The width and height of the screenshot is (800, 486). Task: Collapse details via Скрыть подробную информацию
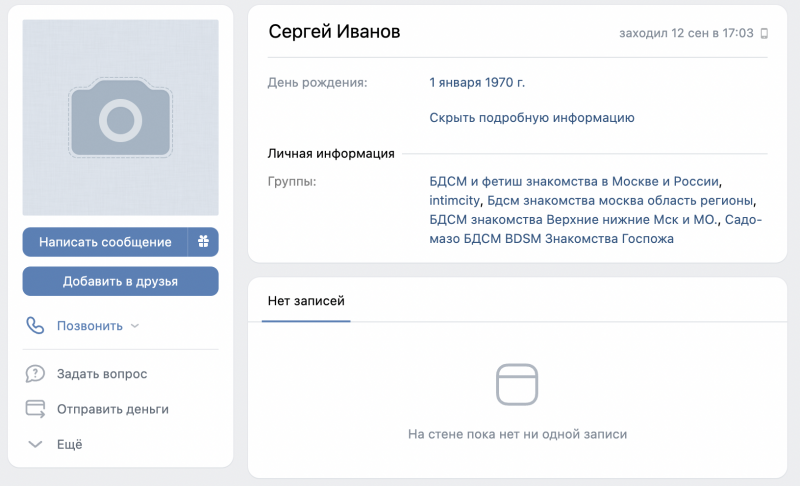(x=532, y=118)
